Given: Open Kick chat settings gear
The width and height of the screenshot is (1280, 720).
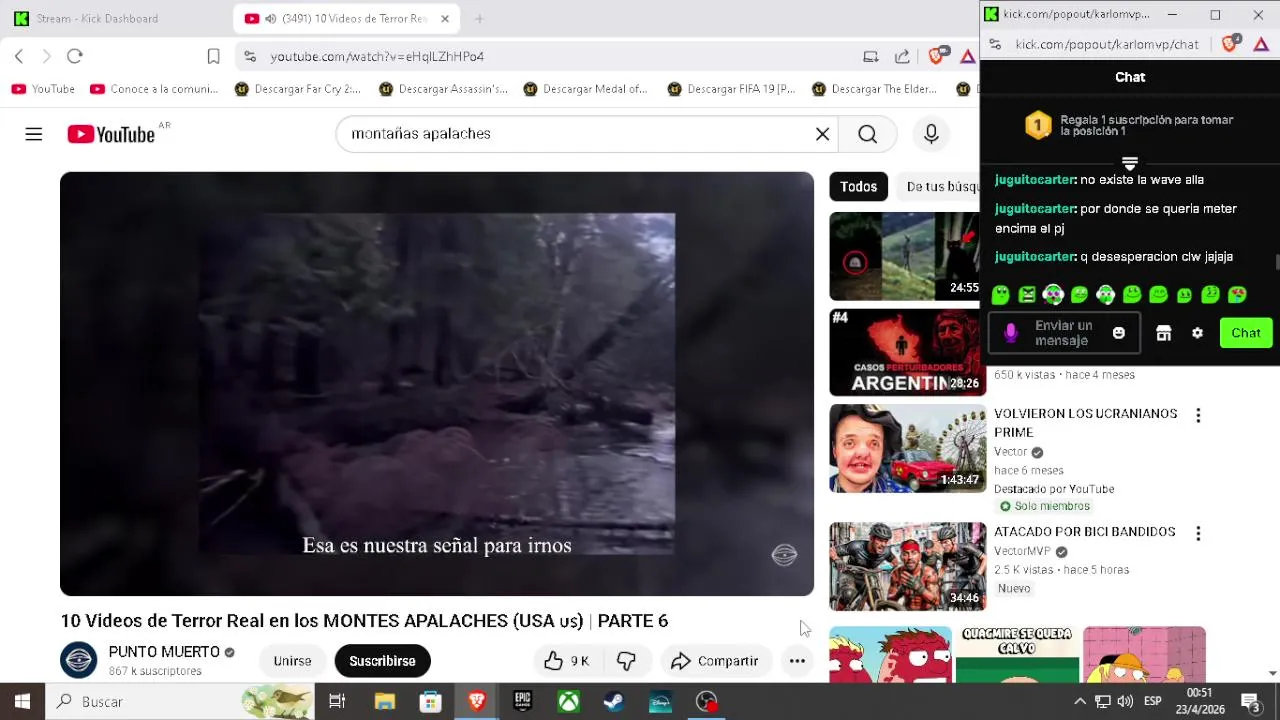Looking at the screenshot, I should [1197, 333].
